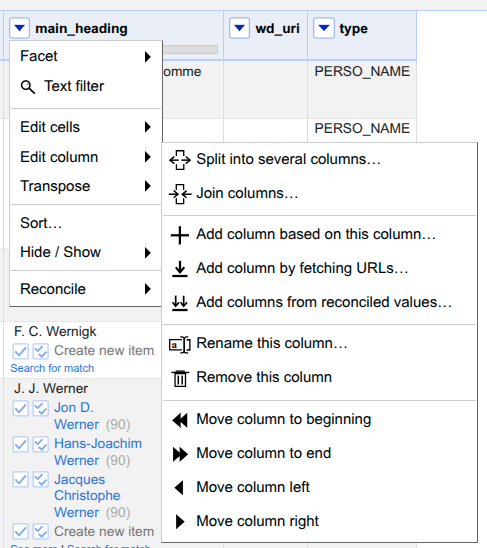Check double-check create new item for F. C. Wernigk
Screen dimensions: 487x548
tap(41, 351)
